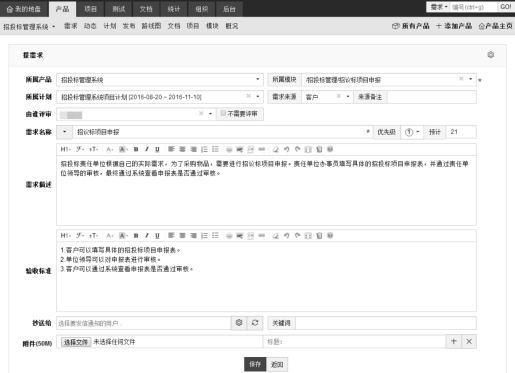Add another attachment row with plus button
This screenshot has height=373, width=515.
coord(454,341)
